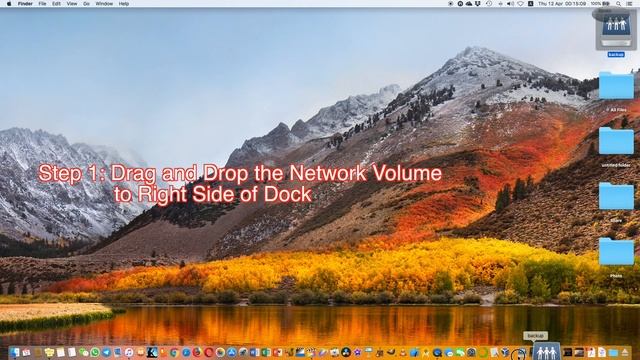
Task: Open Telegram from the Dock
Action: pos(106,352)
